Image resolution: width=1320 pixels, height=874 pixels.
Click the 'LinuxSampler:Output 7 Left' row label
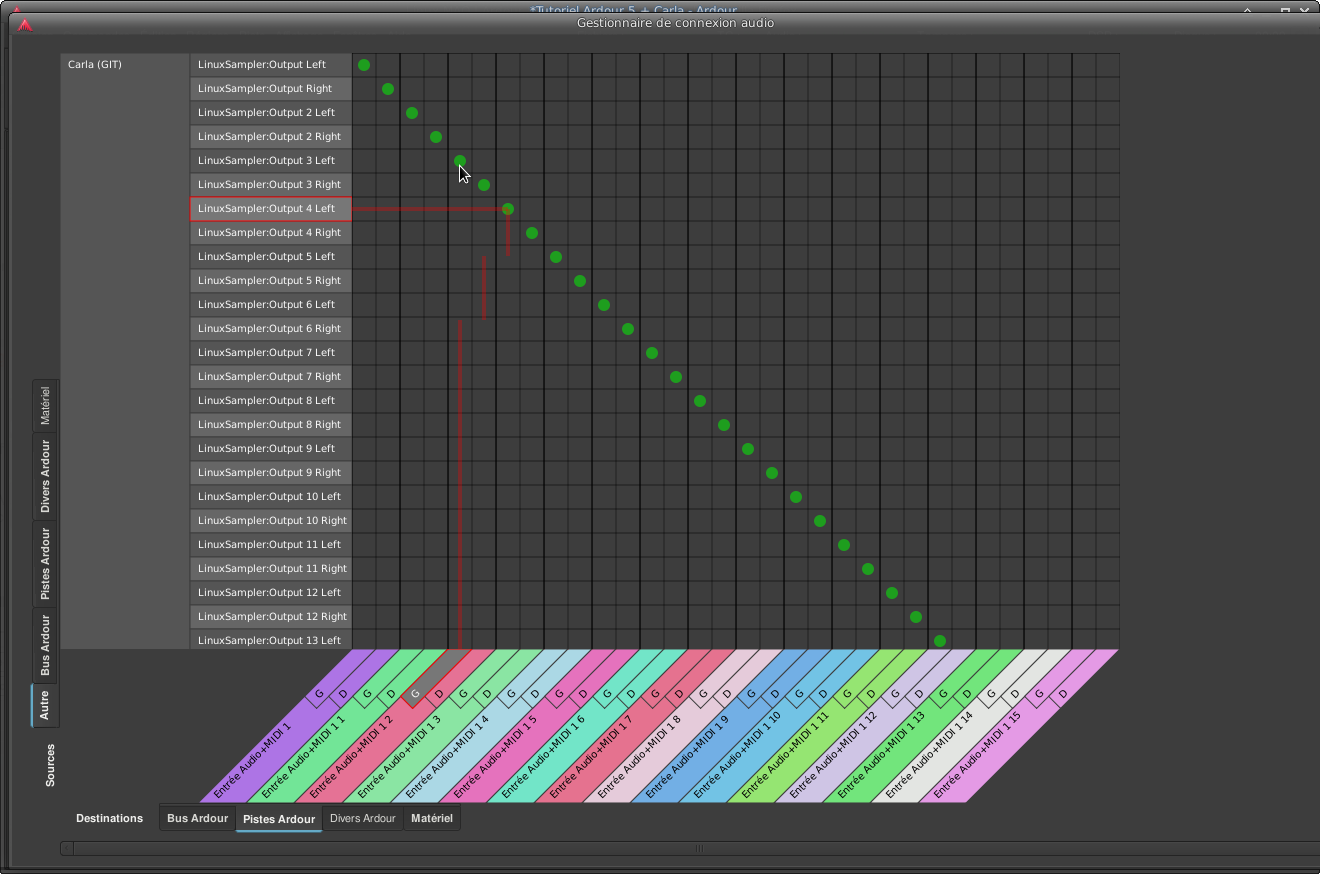[271, 353]
